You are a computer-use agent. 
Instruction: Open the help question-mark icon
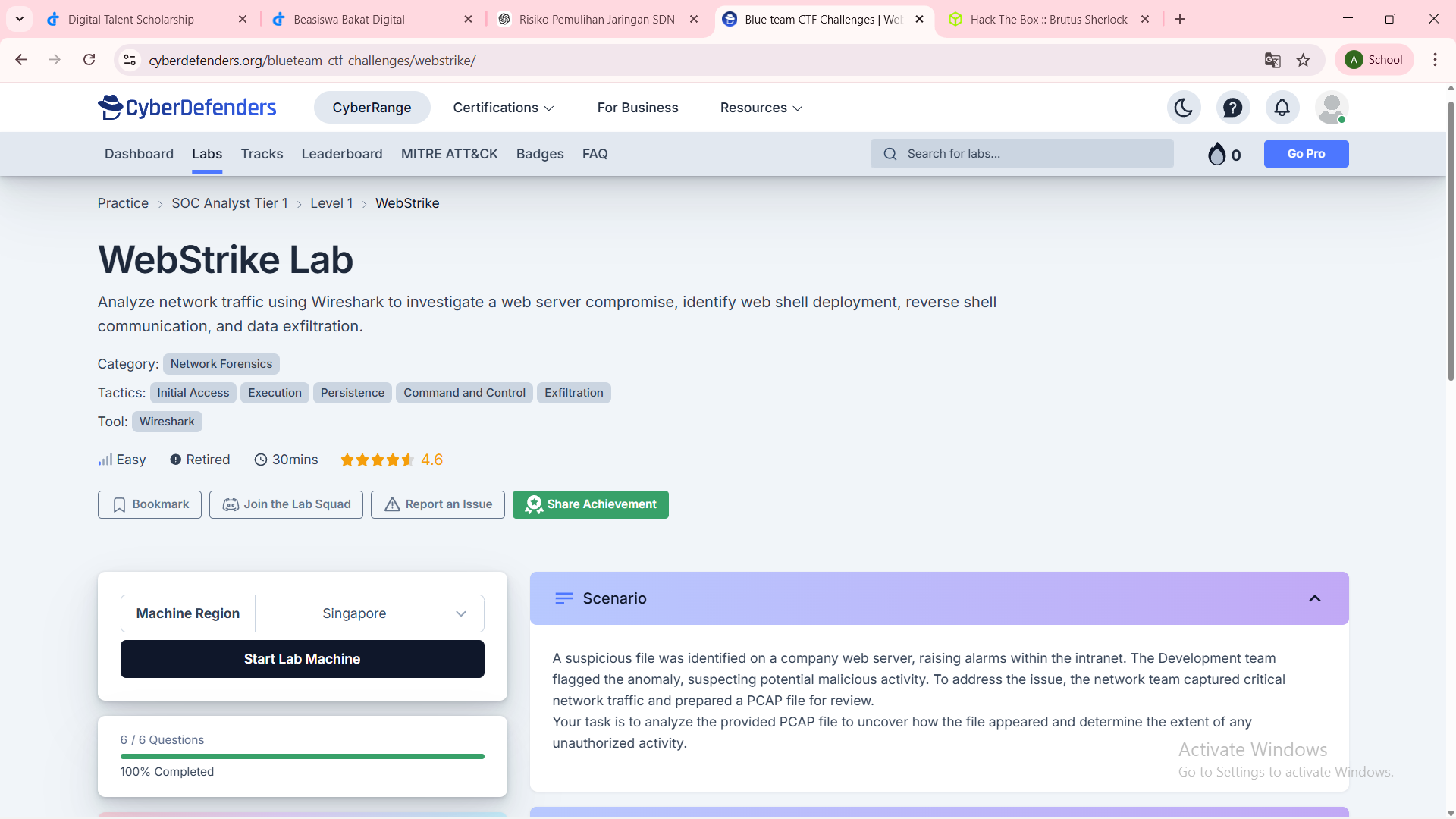coord(1233,107)
